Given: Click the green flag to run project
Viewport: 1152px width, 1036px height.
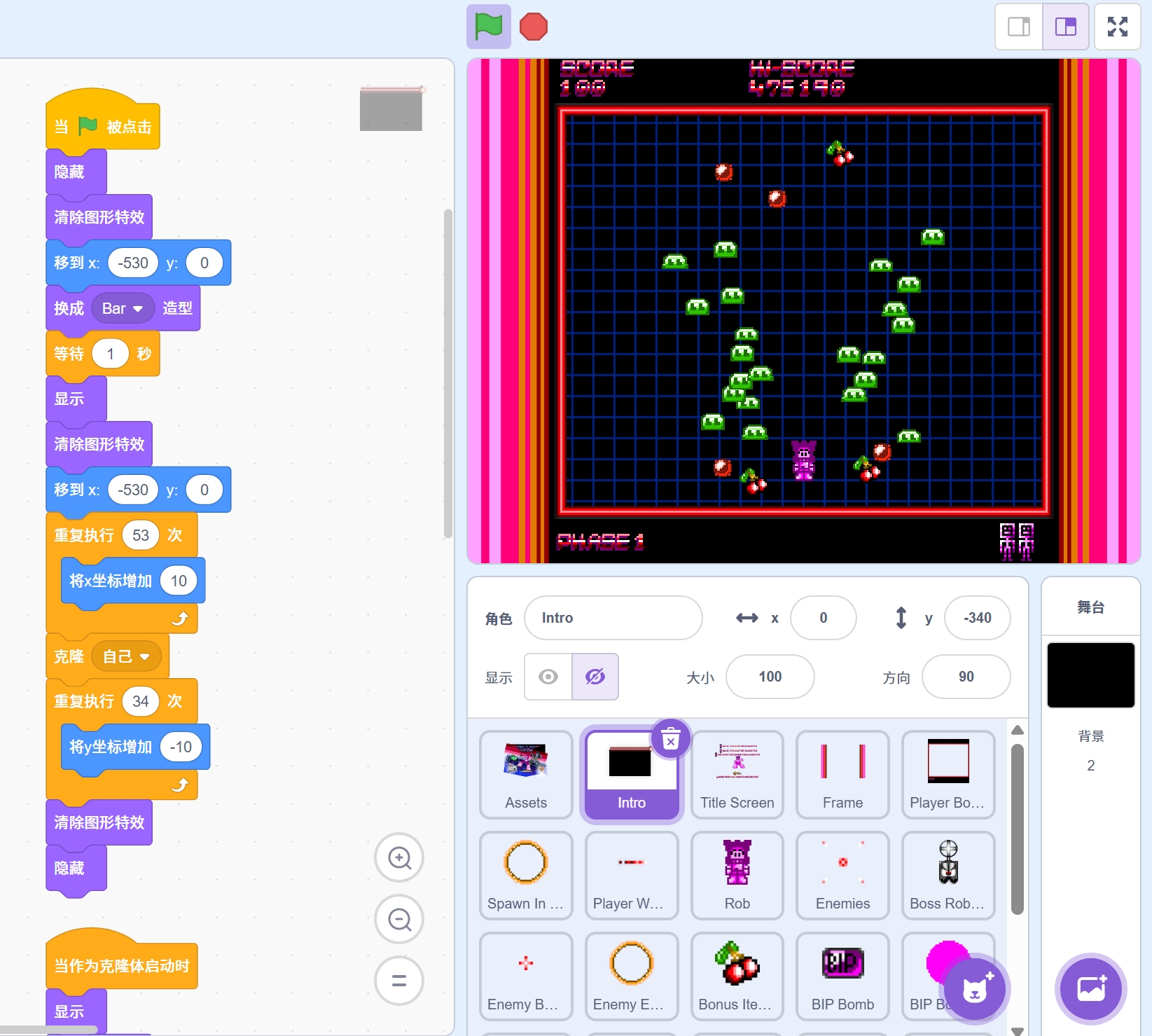Looking at the screenshot, I should (488, 27).
